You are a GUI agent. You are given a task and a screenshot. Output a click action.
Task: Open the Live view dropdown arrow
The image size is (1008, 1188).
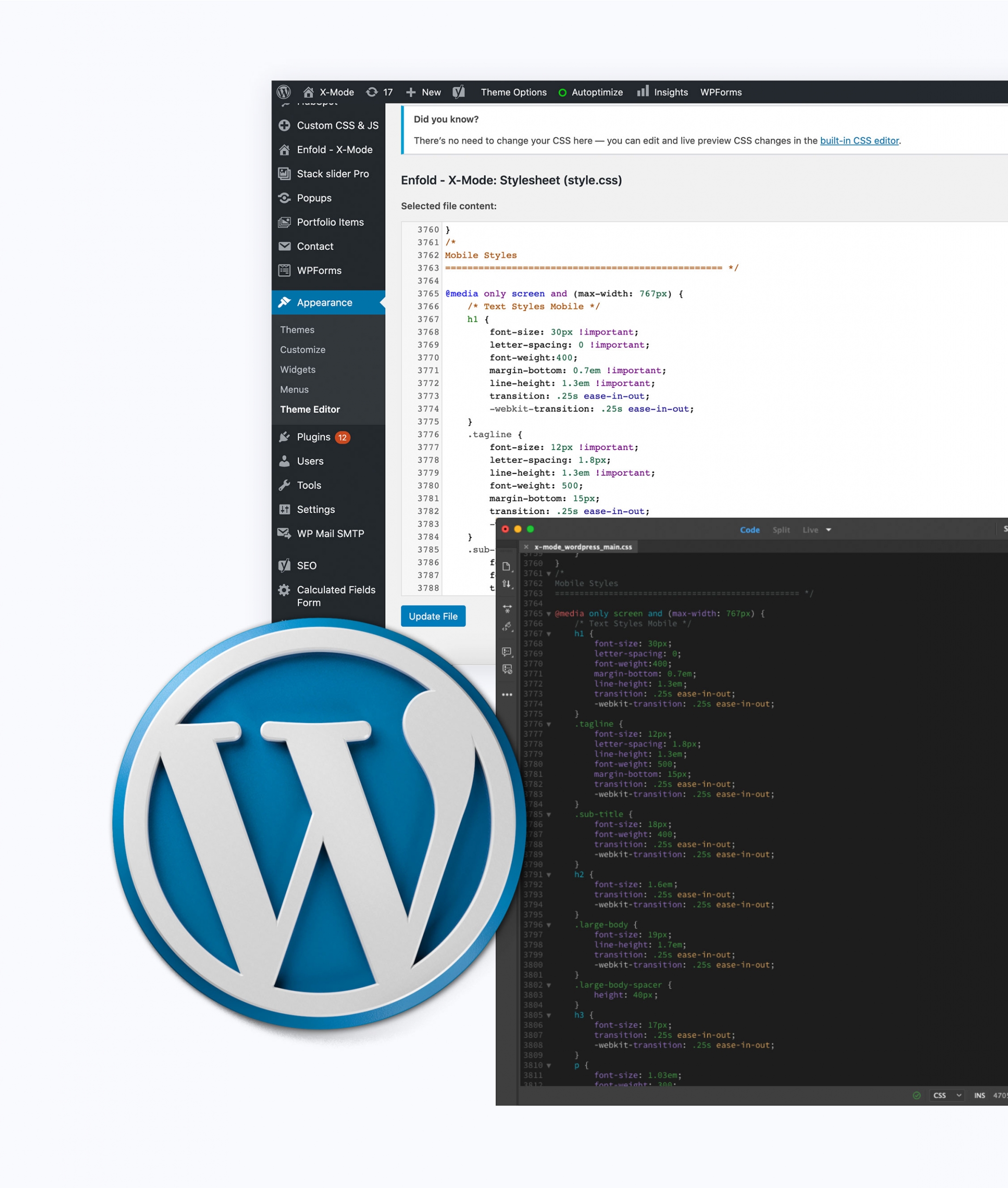pyautogui.click(x=828, y=529)
